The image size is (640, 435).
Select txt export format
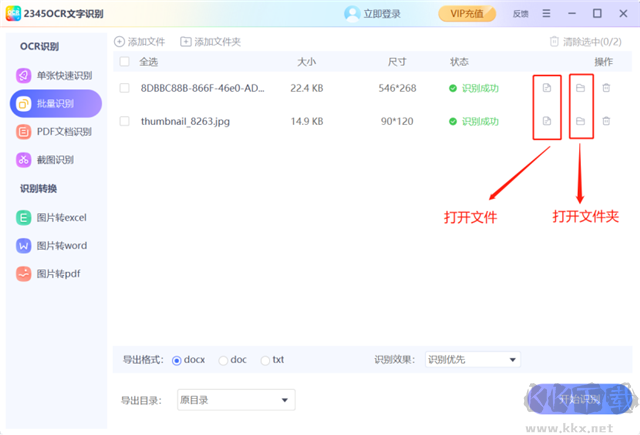point(265,360)
